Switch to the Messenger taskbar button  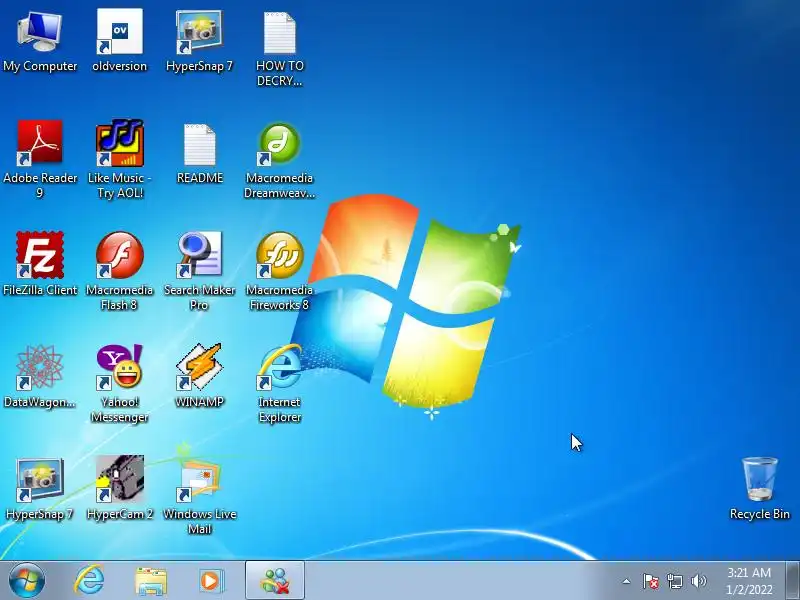tap(275, 581)
